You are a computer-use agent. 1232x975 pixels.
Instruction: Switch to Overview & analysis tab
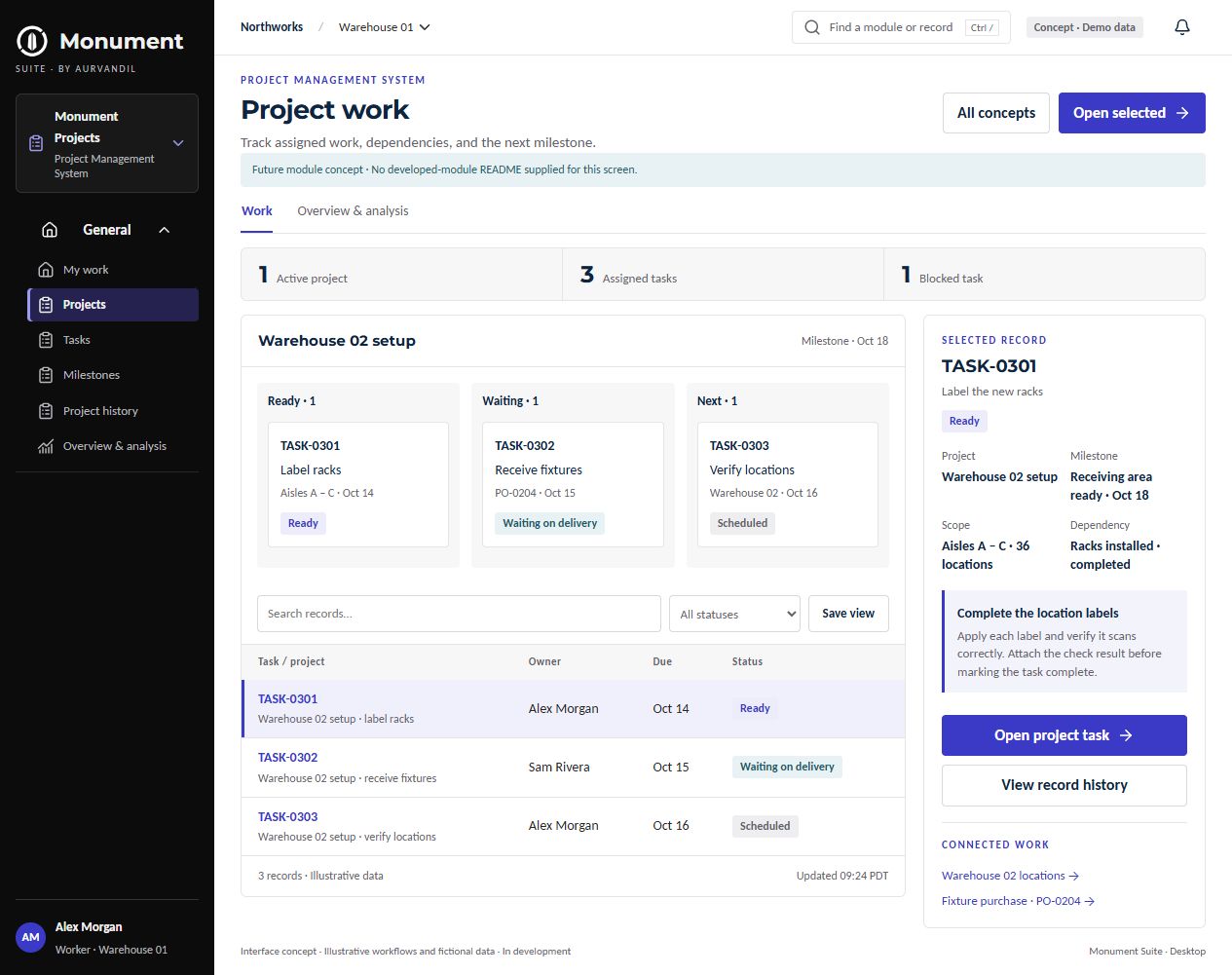[x=353, y=210]
